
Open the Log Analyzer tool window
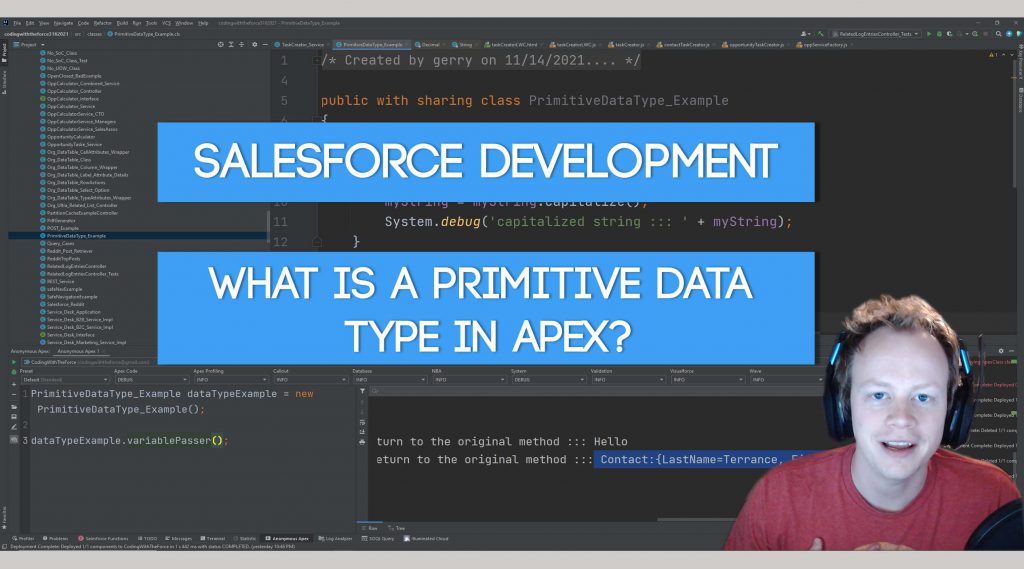pos(335,539)
